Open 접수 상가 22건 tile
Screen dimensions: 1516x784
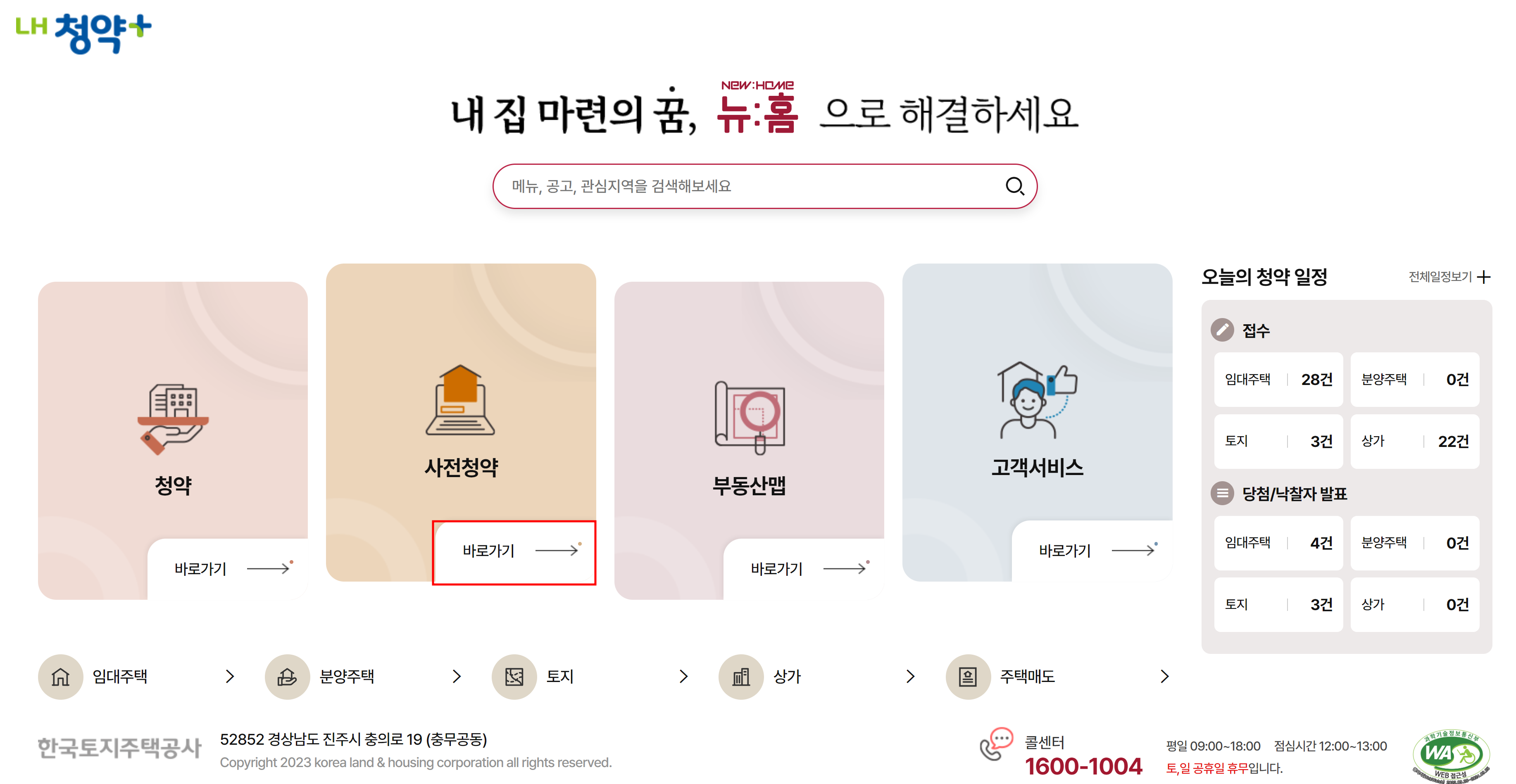coord(1415,441)
